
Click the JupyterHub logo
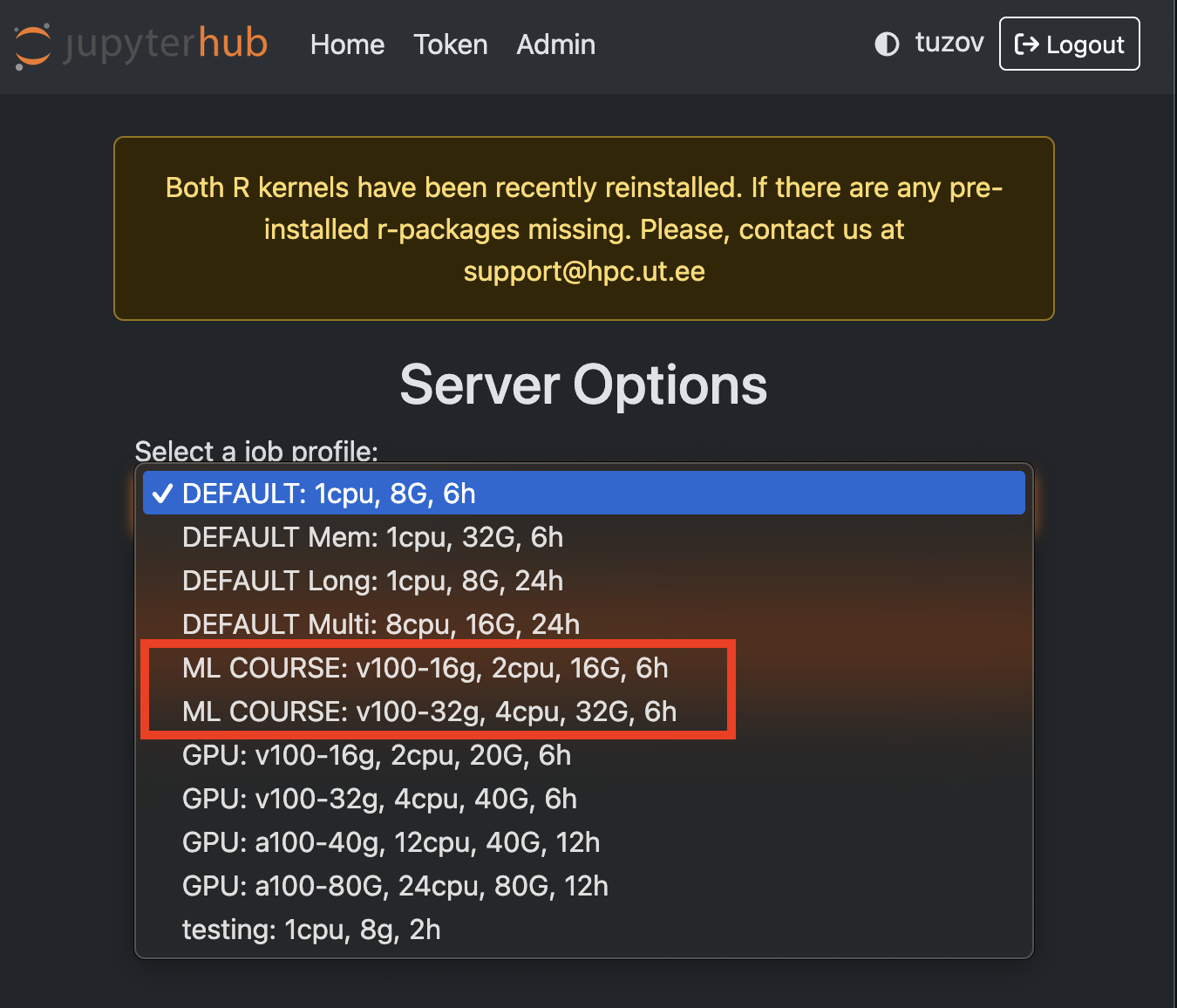pos(140,44)
